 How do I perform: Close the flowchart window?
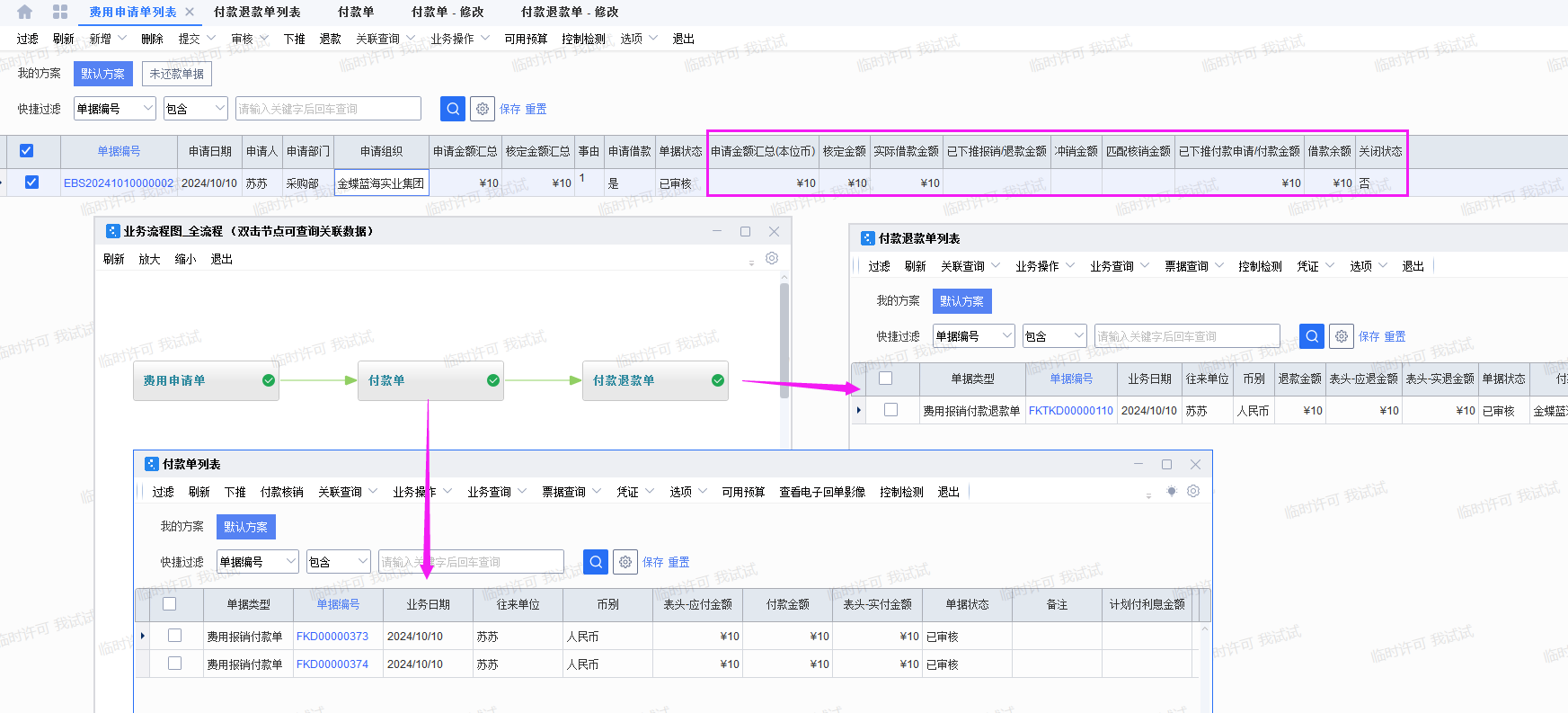click(774, 231)
